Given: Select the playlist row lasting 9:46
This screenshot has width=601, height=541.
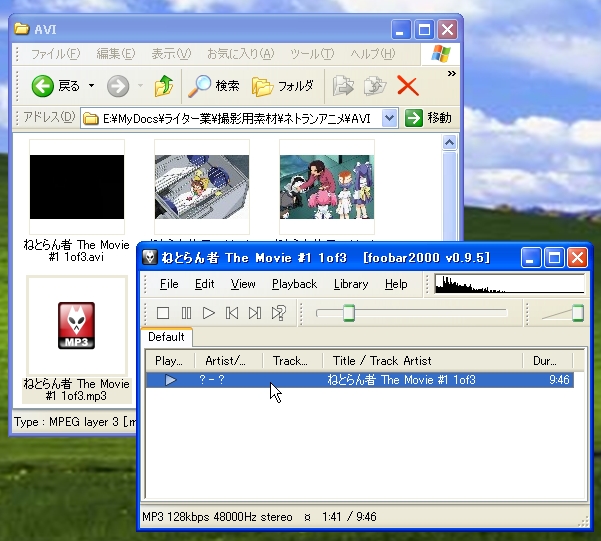Looking at the screenshot, I should pyautogui.click(x=360, y=380).
